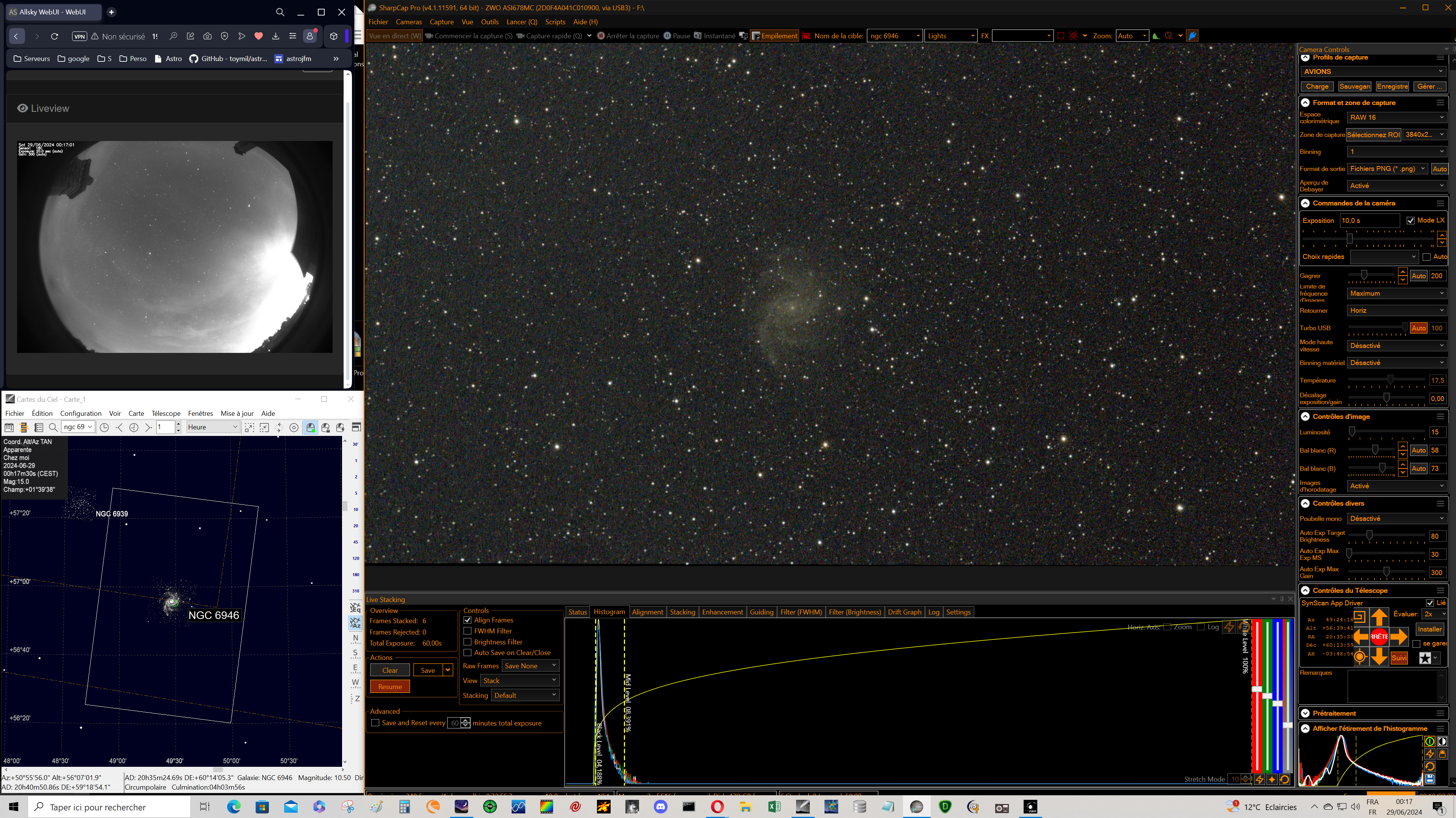This screenshot has height=818, width=1456.
Task: Enable the FWHM Filter checkbox
Action: tap(467, 631)
